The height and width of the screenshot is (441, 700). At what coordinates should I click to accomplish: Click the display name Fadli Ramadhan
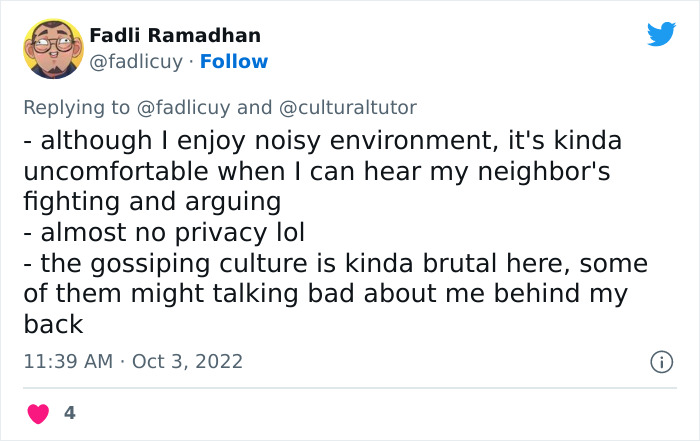coord(175,35)
